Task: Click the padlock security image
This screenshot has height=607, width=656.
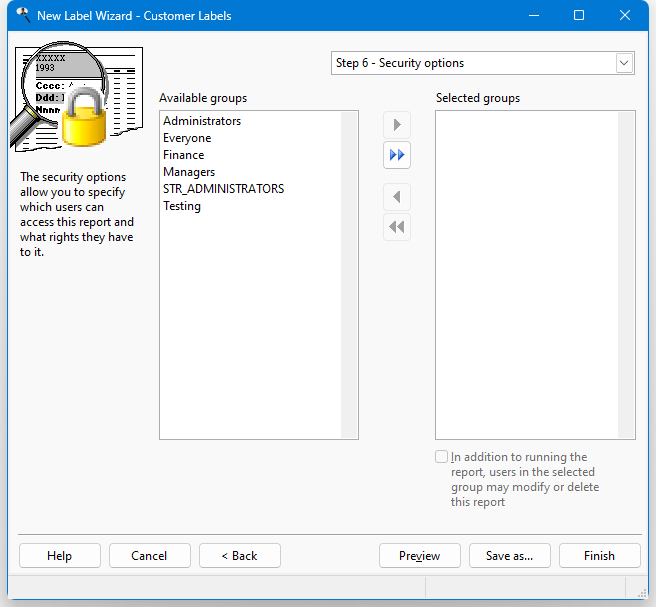Action: pyautogui.click(x=83, y=117)
